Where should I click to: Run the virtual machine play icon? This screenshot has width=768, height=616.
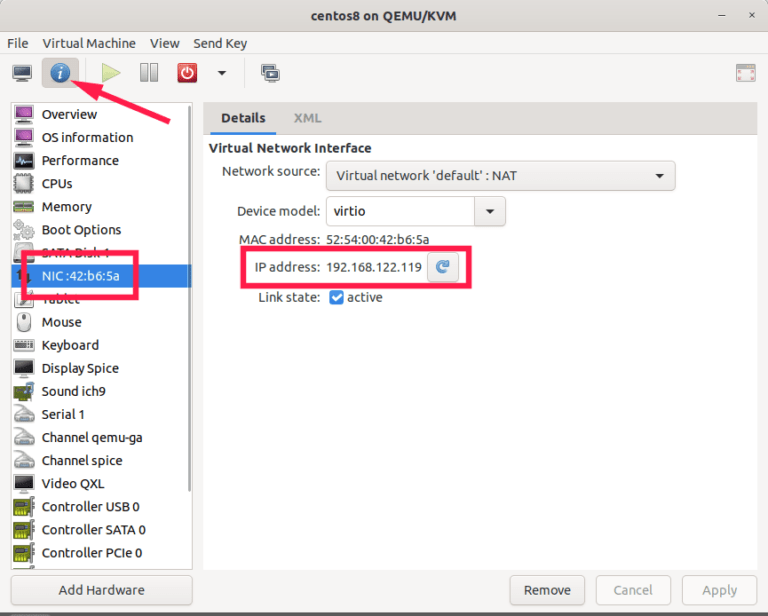pos(111,73)
